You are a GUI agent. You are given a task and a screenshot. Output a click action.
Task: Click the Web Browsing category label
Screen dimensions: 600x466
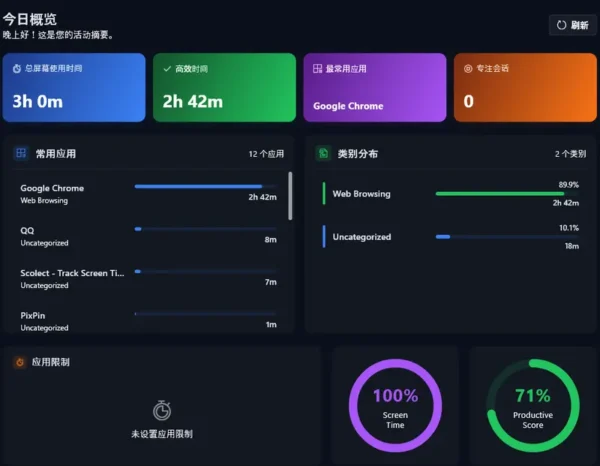pyautogui.click(x=361, y=194)
